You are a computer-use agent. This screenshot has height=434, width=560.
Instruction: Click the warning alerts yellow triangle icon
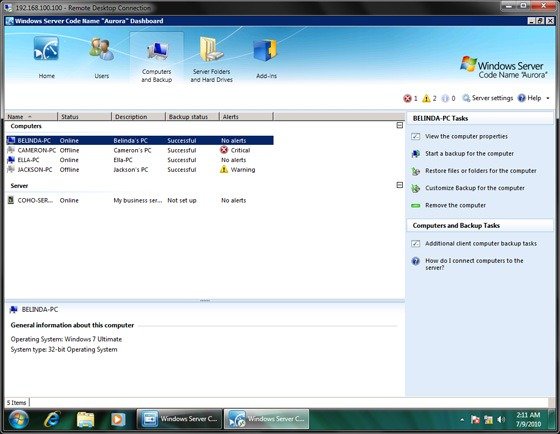426,98
